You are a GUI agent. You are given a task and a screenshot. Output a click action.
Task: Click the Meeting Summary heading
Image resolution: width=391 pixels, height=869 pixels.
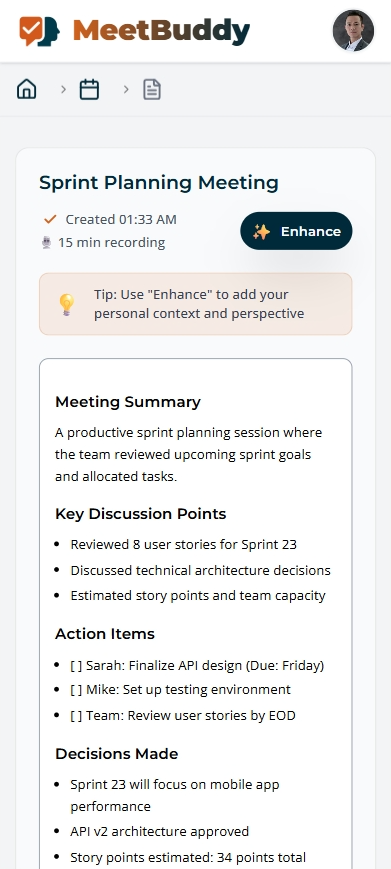click(128, 402)
